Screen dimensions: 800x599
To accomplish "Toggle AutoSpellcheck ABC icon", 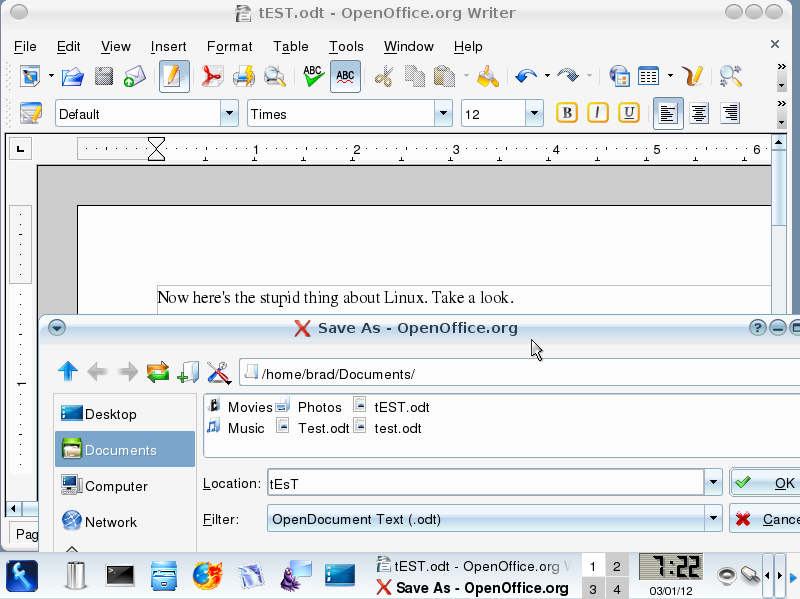I will (345, 77).
